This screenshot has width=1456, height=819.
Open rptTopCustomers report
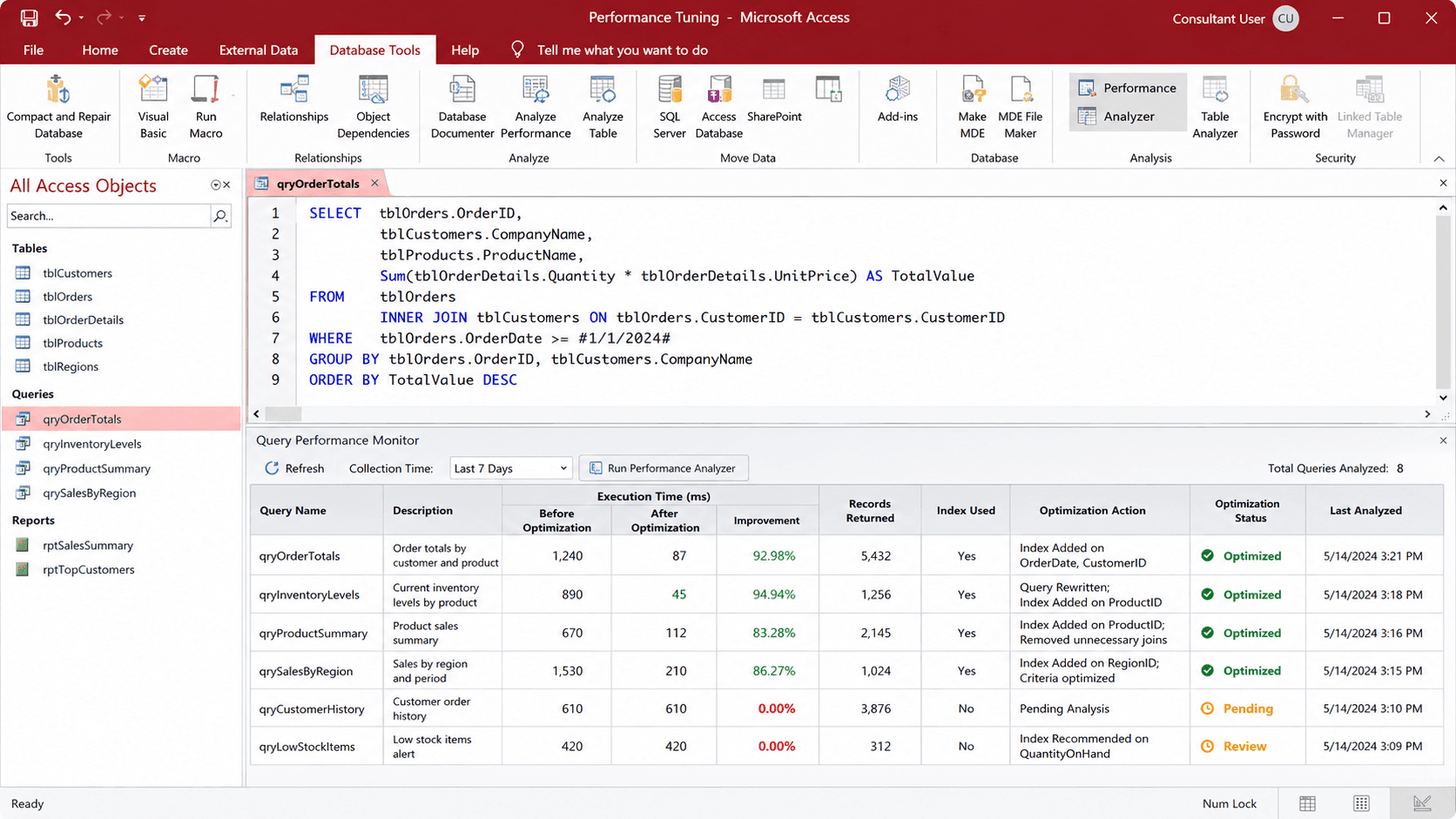(x=89, y=570)
